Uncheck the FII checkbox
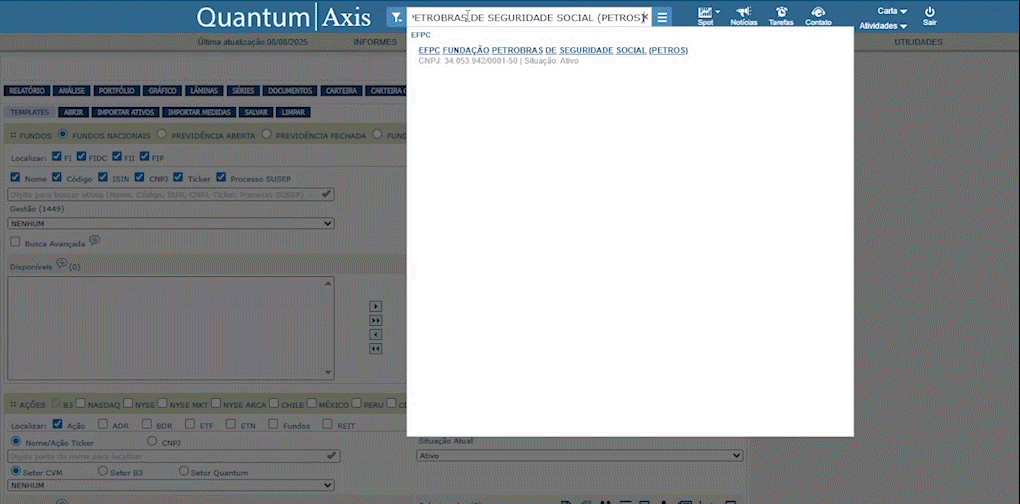 coord(116,156)
